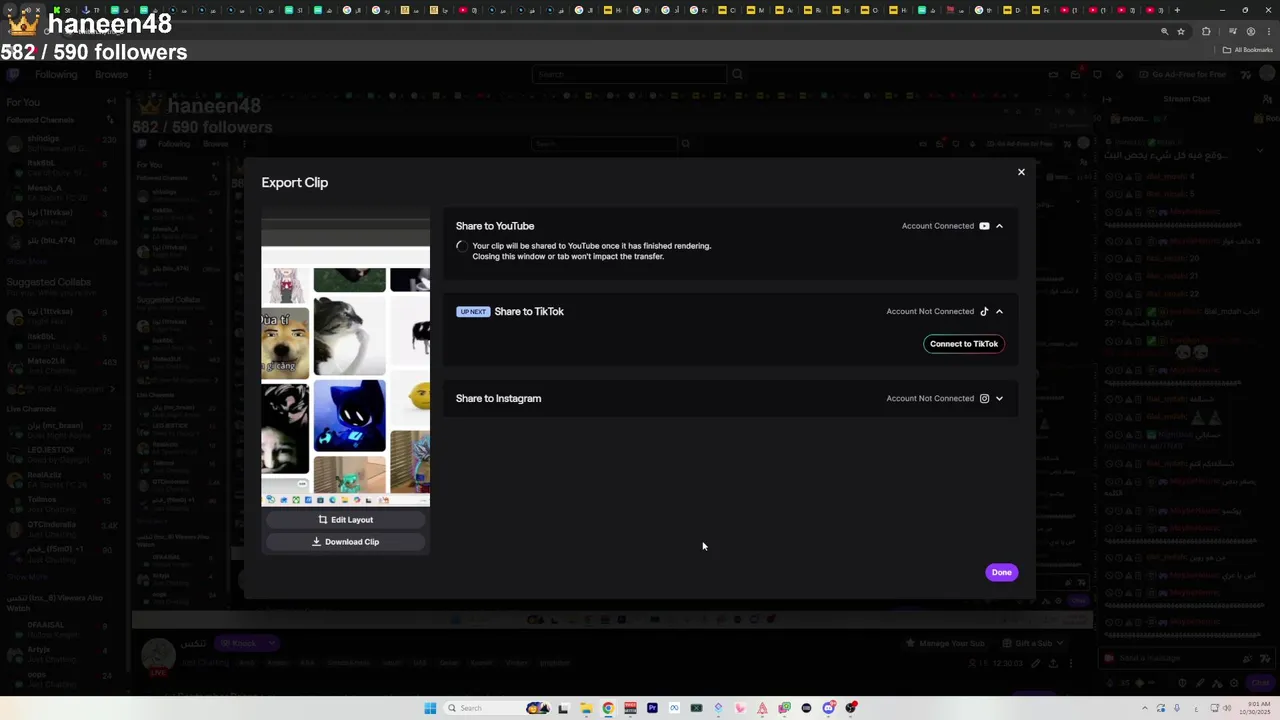Screen dimensions: 1280x720
Task: Click the YouTube icon beside Account Connected
Action: (984, 226)
